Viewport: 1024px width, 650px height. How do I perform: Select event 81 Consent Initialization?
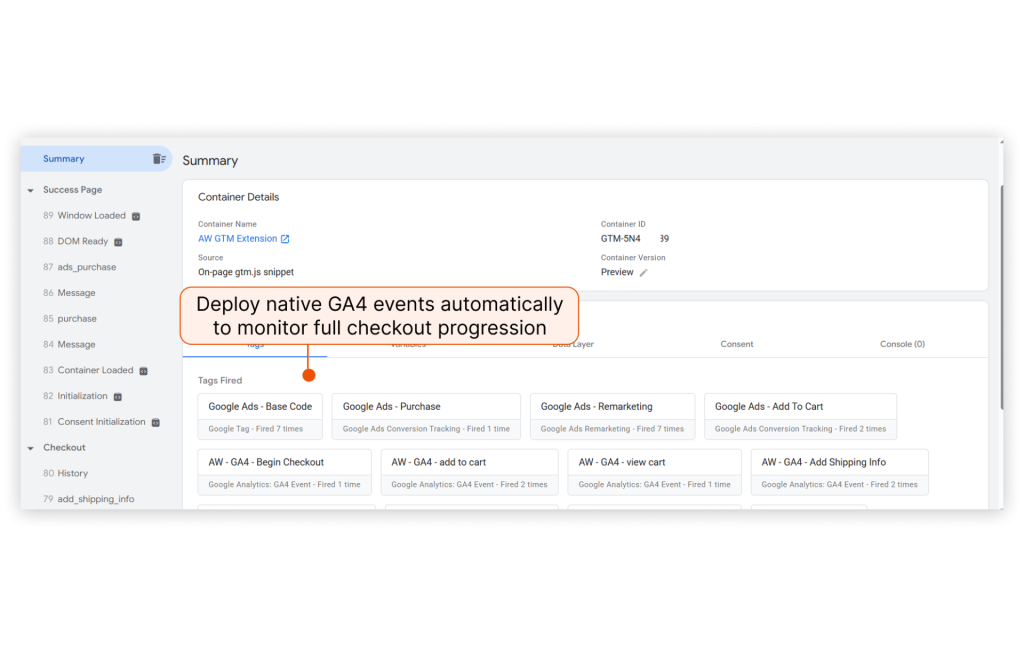94,421
